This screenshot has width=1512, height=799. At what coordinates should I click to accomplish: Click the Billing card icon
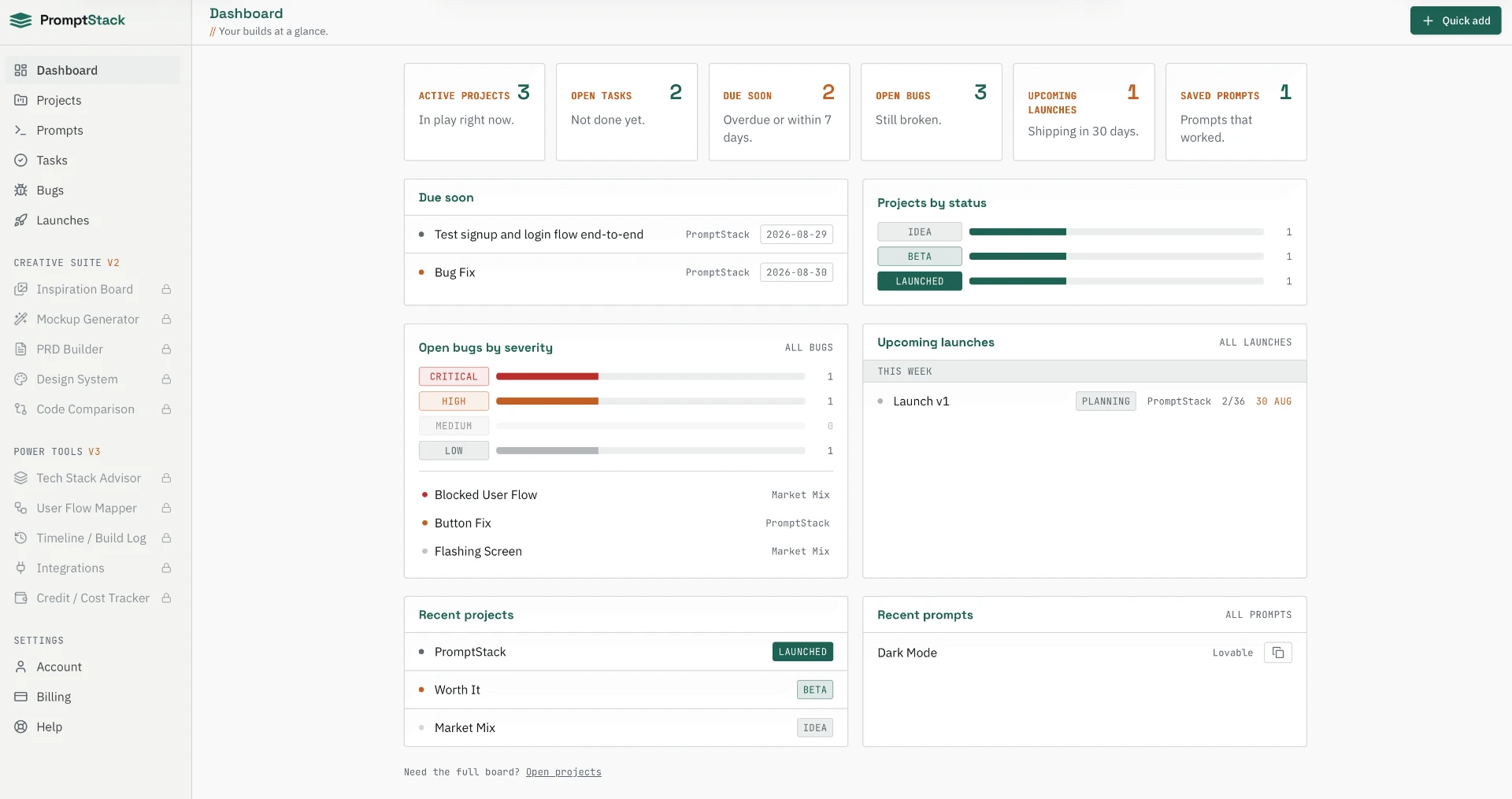pos(20,697)
